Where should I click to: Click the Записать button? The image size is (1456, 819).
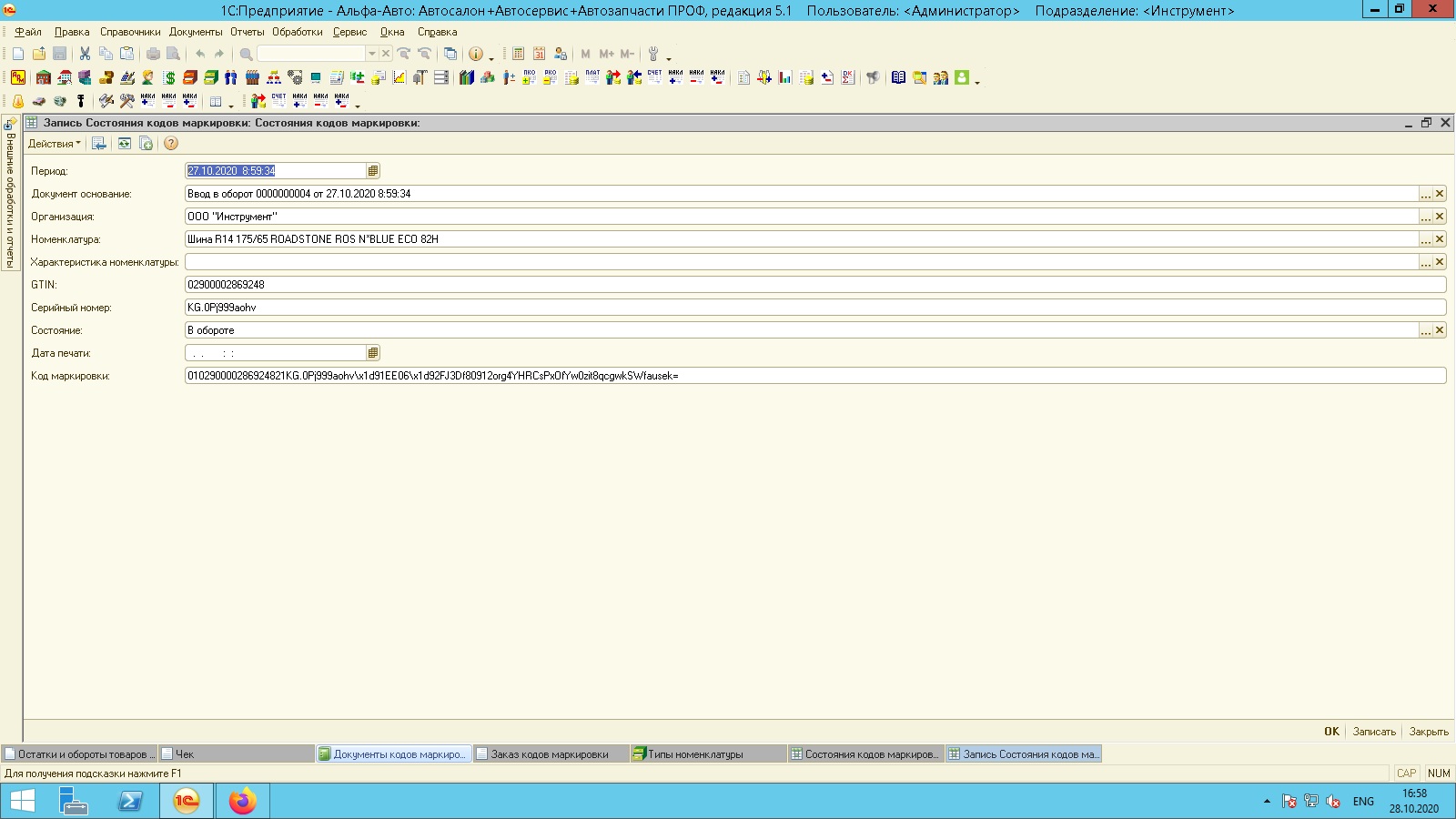click(1374, 732)
